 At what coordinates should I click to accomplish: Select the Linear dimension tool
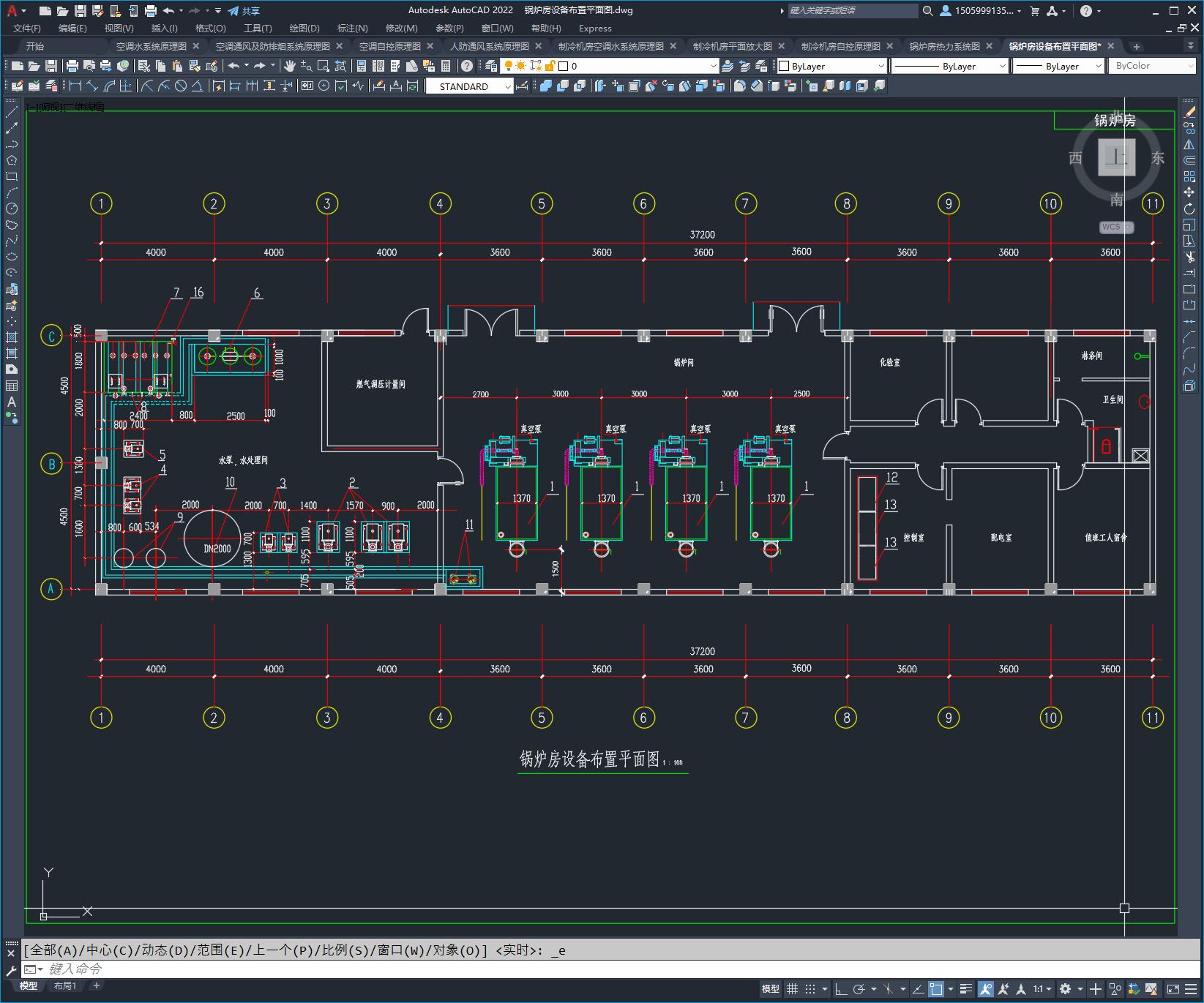75,86
